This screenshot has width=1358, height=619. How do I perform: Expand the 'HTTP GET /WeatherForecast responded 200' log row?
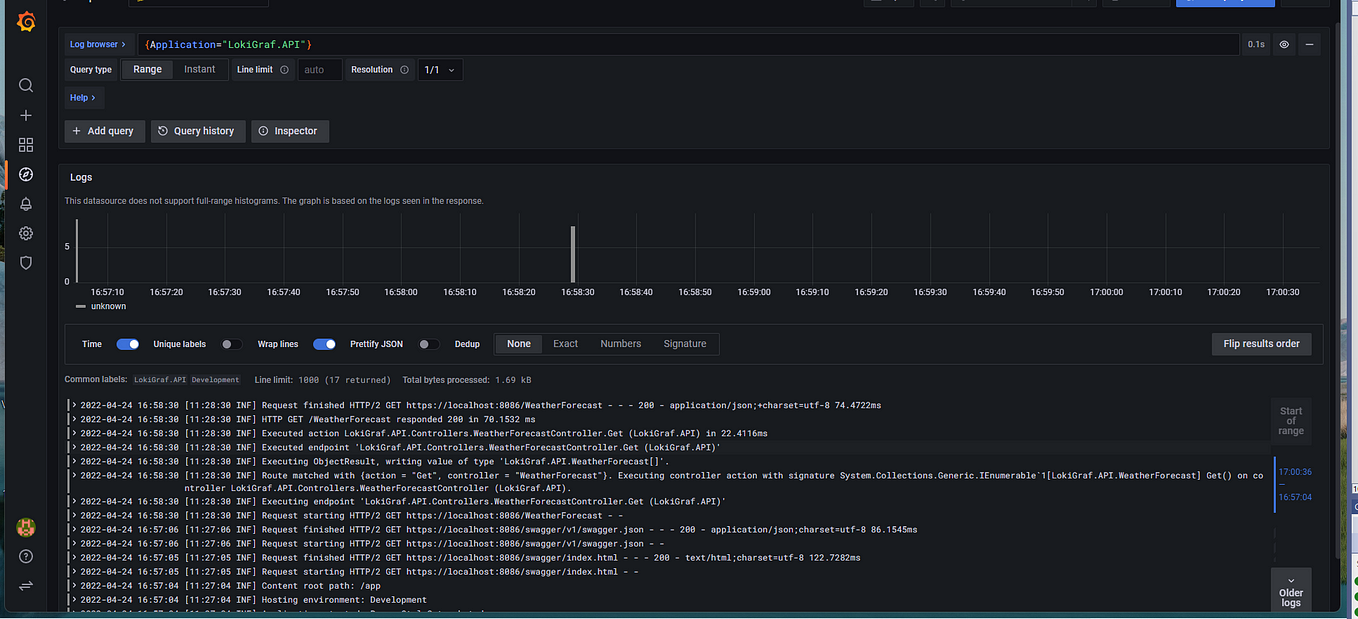click(74, 420)
